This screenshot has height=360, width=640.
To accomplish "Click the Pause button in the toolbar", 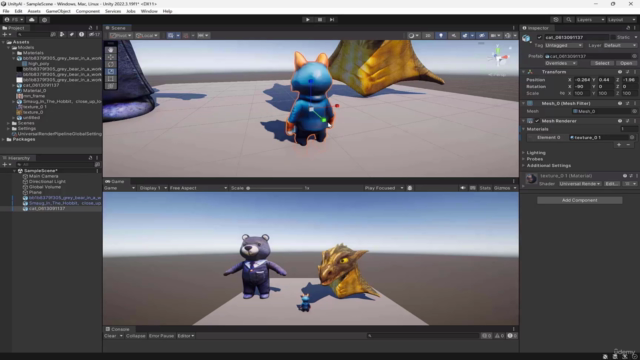I will 320,20.
